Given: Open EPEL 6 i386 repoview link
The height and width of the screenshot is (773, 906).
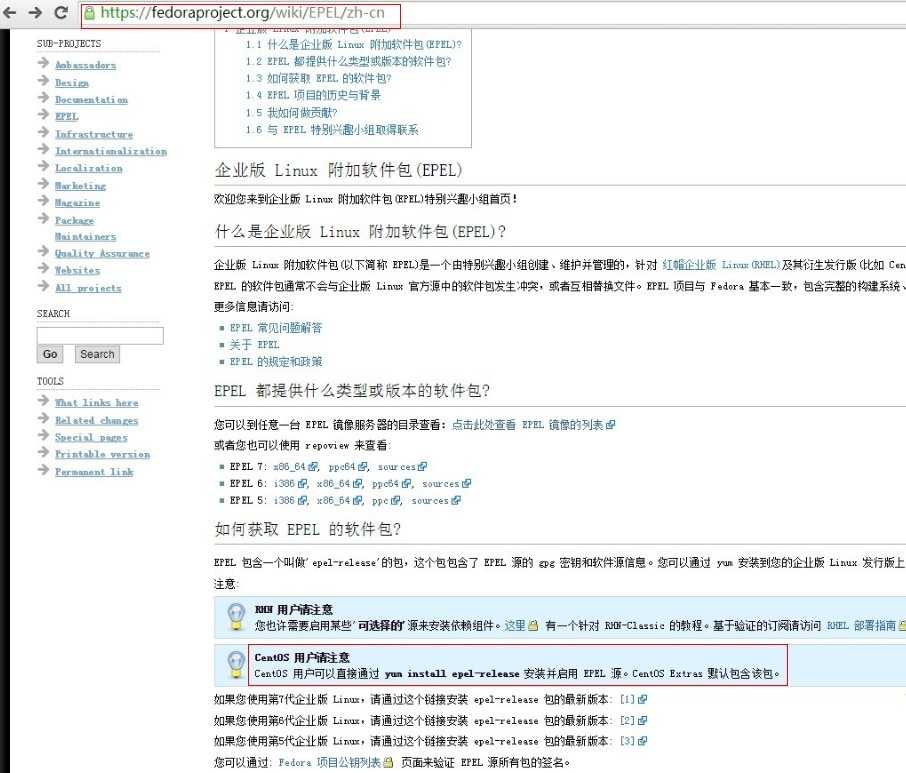Looking at the screenshot, I should pyautogui.click(x=290, y=484).
